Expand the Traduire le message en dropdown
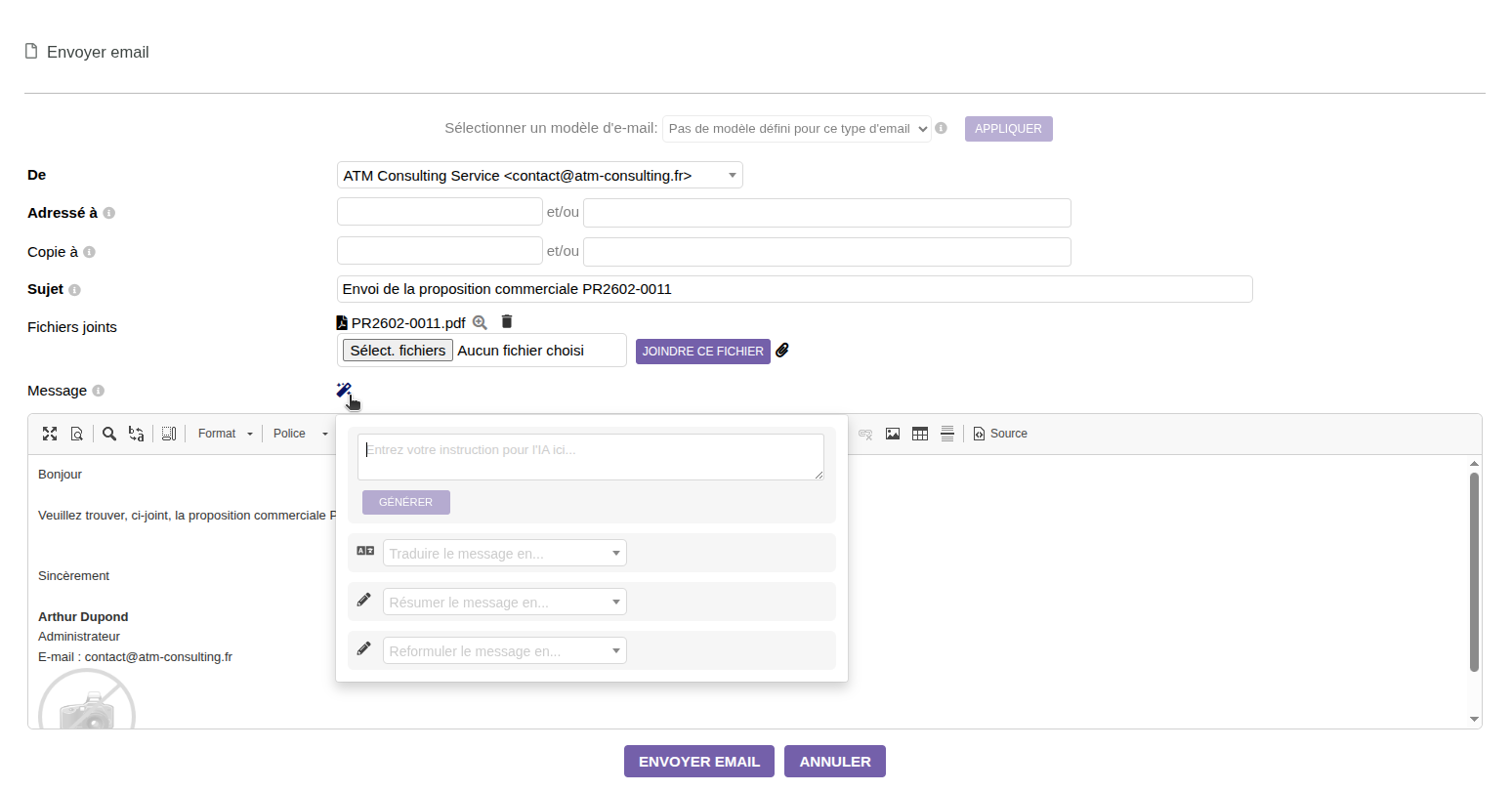Image resolution: width=1512 pixels, height=791 pixels. [x=505, y=553]
